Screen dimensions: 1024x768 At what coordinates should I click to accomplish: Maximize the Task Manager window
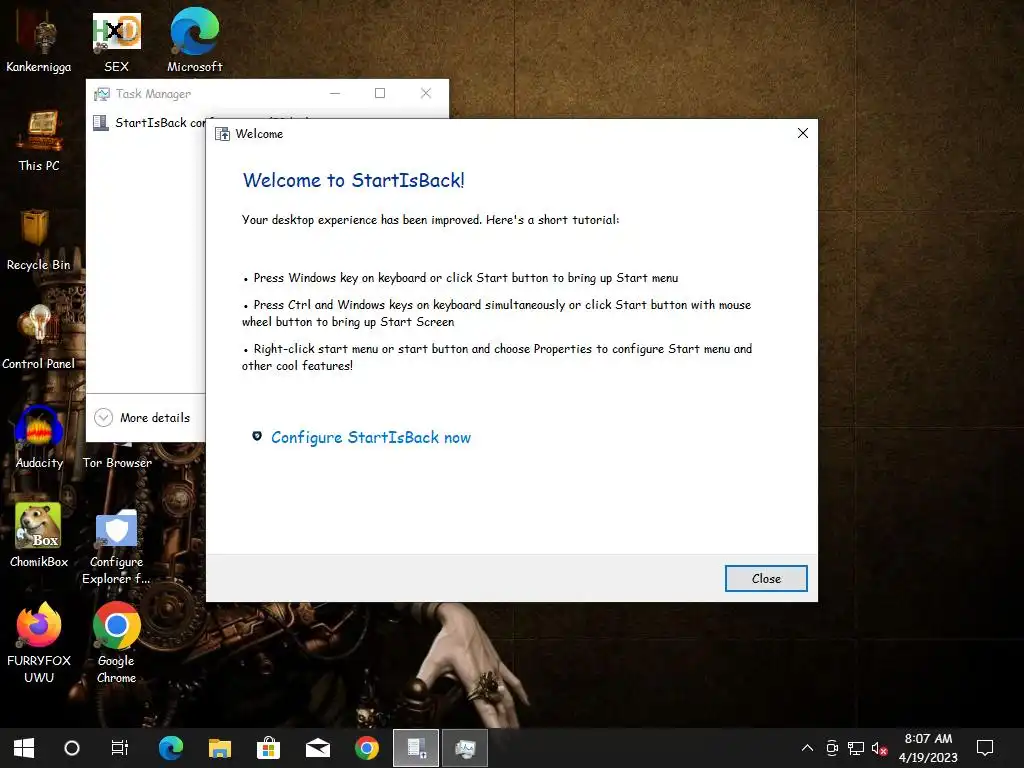(x=380, y=93)
